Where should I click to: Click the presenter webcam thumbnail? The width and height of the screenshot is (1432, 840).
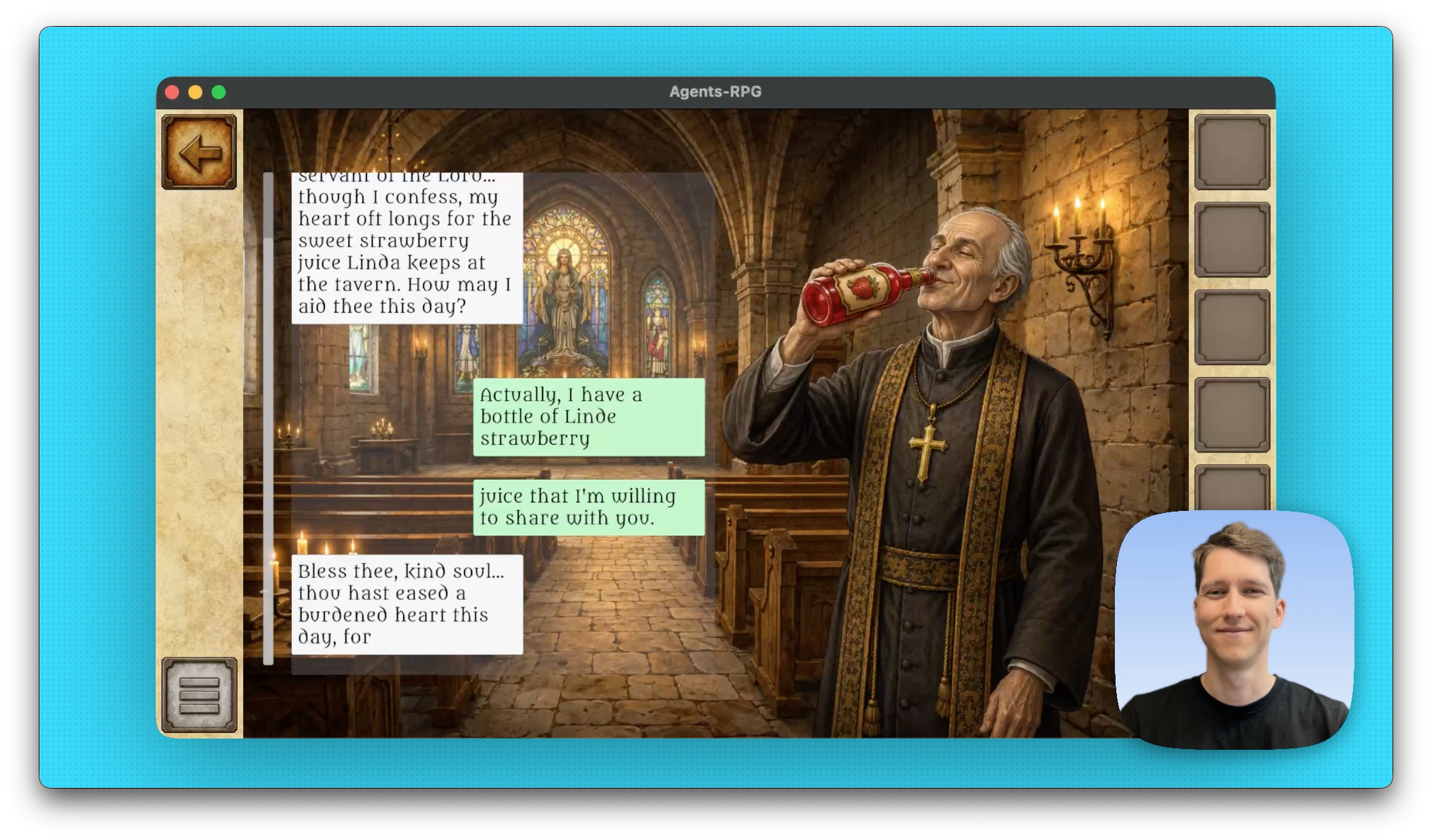pos(1234,629)
